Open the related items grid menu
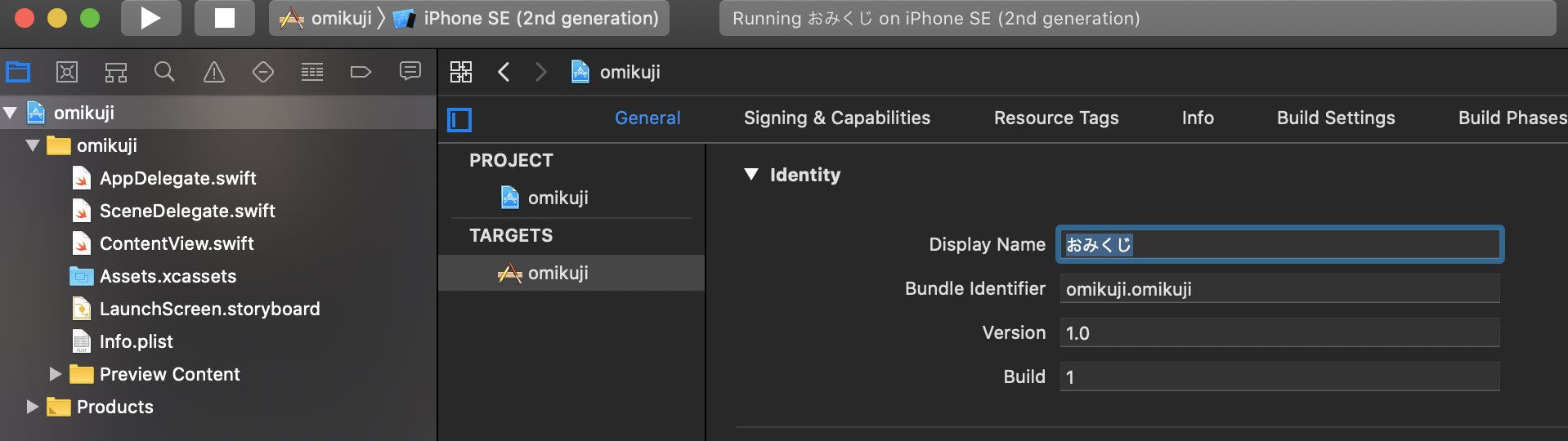The width and height of the screenshot is (1568, 441). pos(461,72)
